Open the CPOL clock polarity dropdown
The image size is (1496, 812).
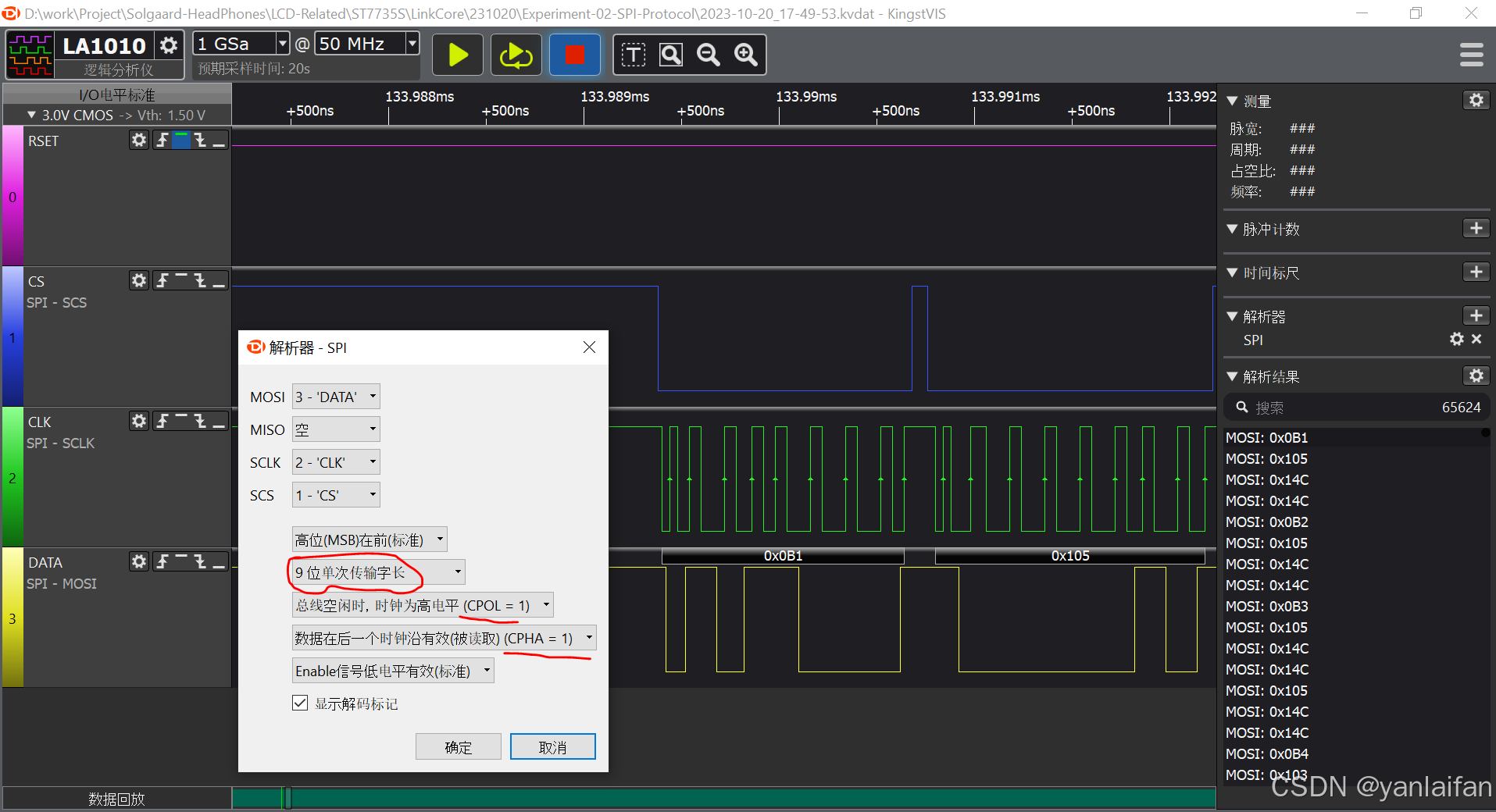423,605
